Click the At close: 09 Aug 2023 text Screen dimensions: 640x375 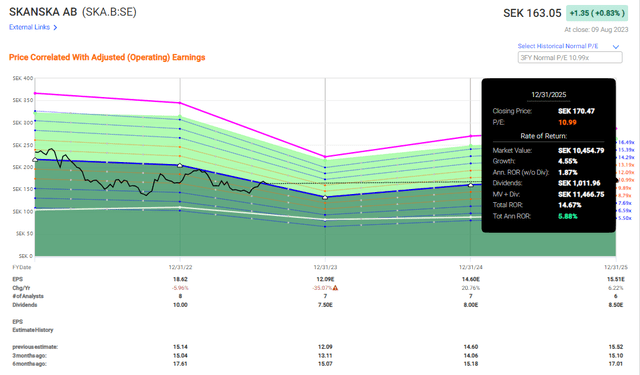pos(596,29)
